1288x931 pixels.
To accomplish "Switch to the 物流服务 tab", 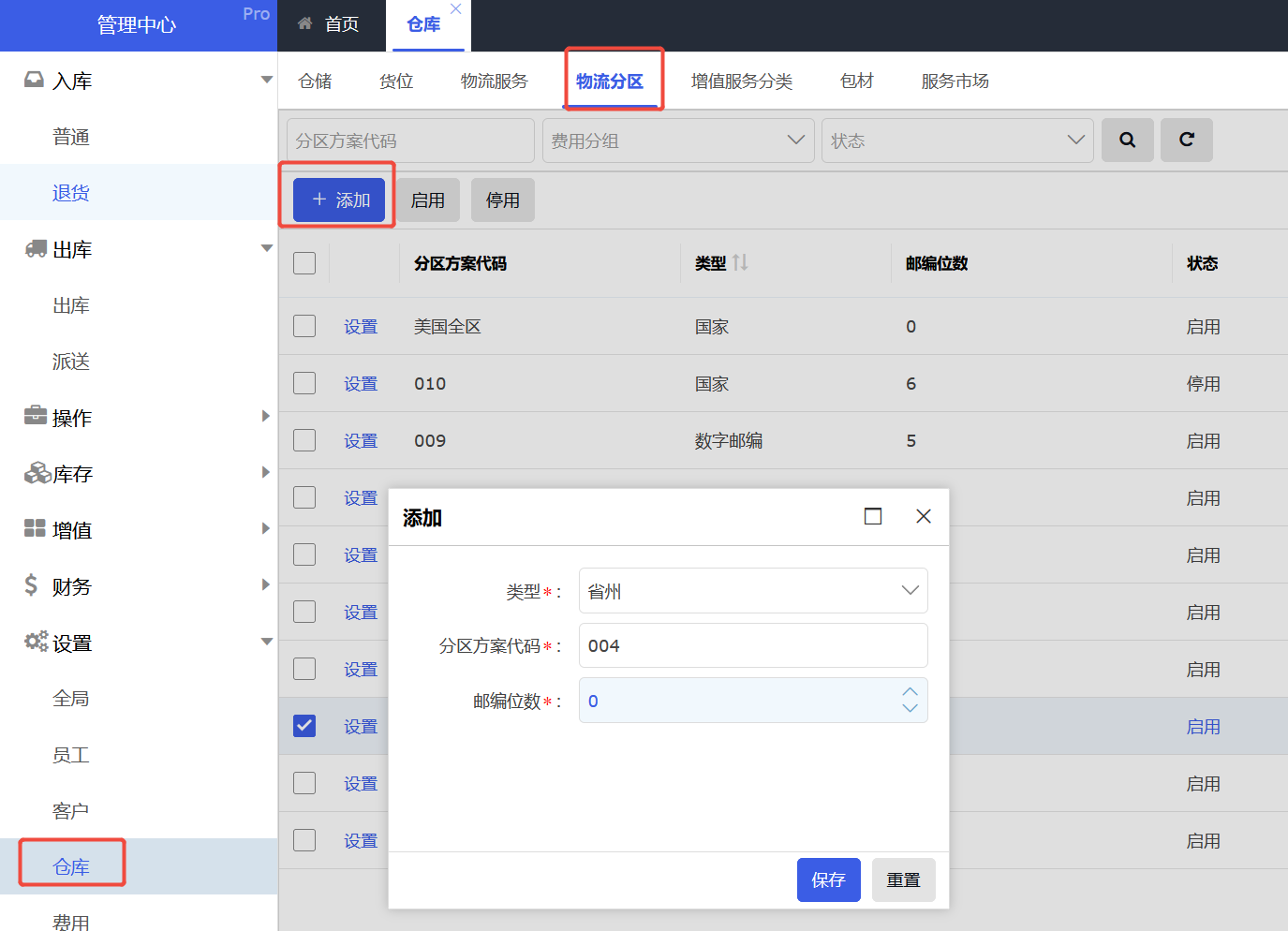I will 495,81.
